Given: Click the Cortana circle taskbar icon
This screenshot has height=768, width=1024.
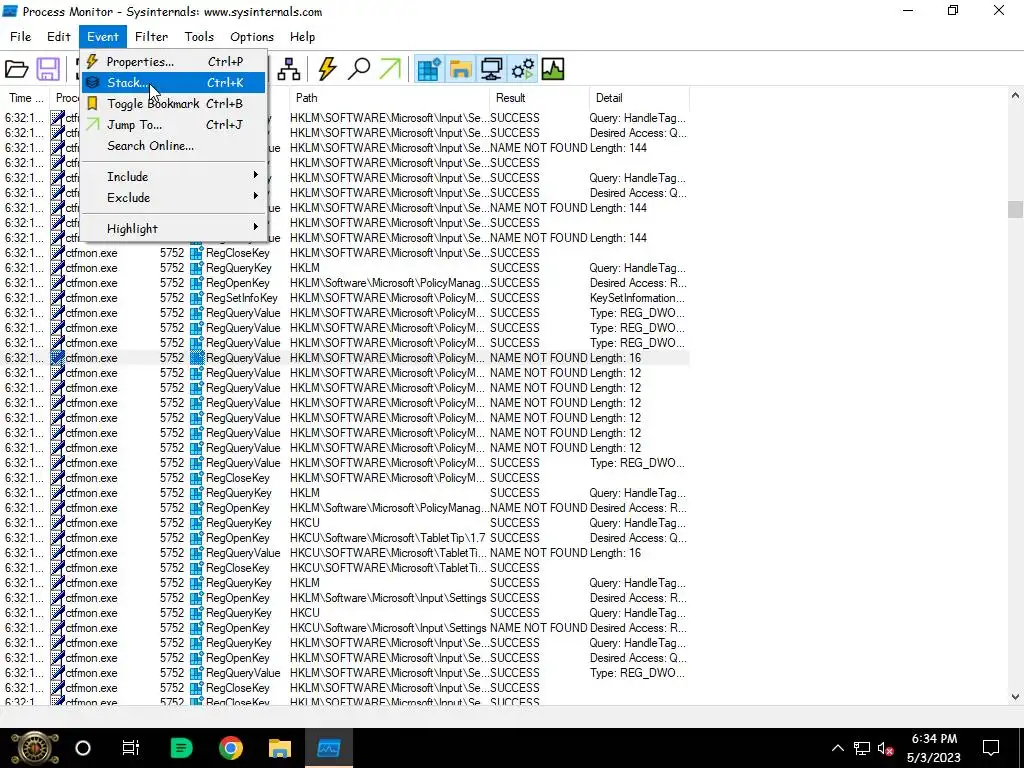Looking at the screenshot, I should 83,748.
